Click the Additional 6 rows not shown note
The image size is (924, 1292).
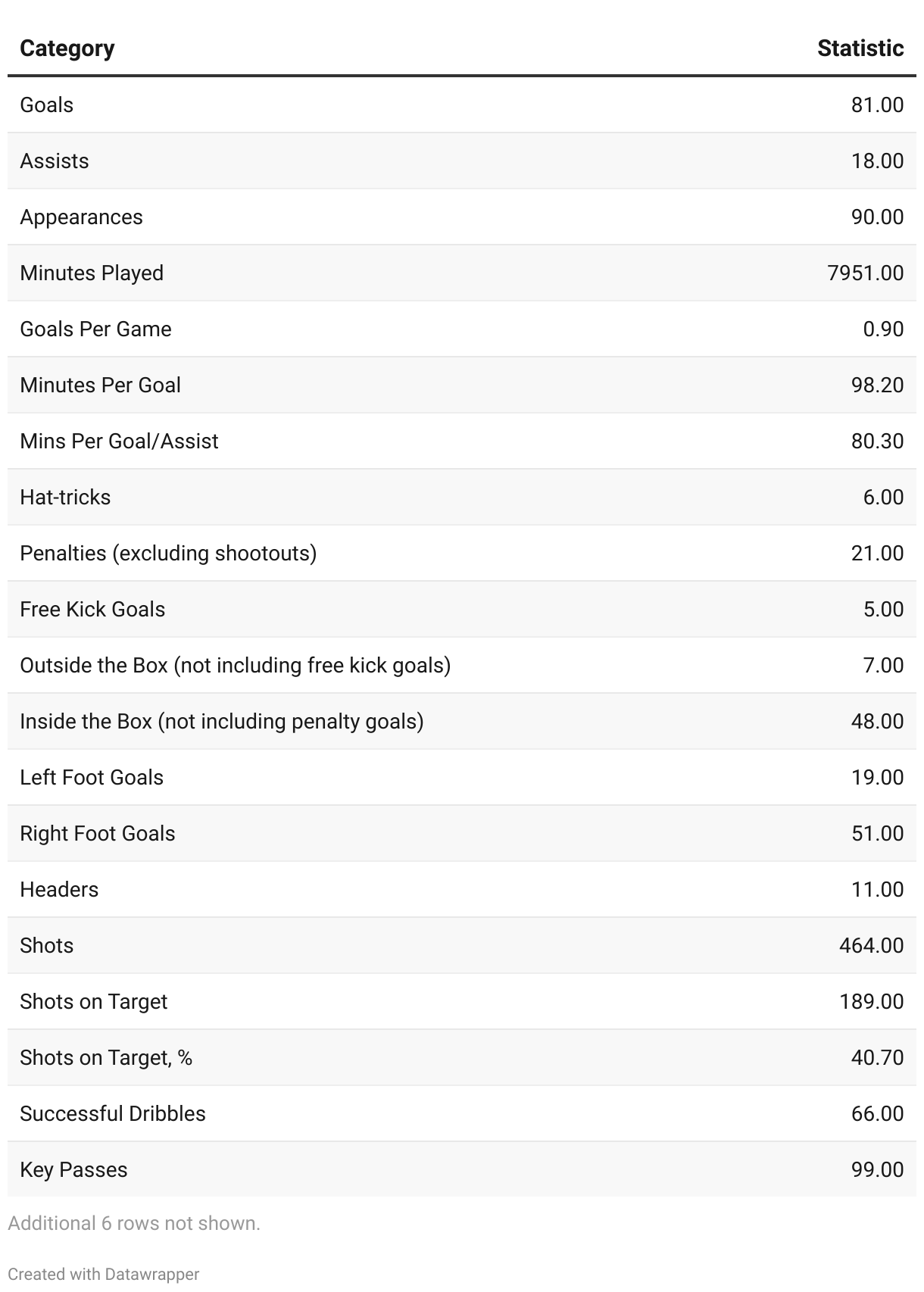[134, 1223]
